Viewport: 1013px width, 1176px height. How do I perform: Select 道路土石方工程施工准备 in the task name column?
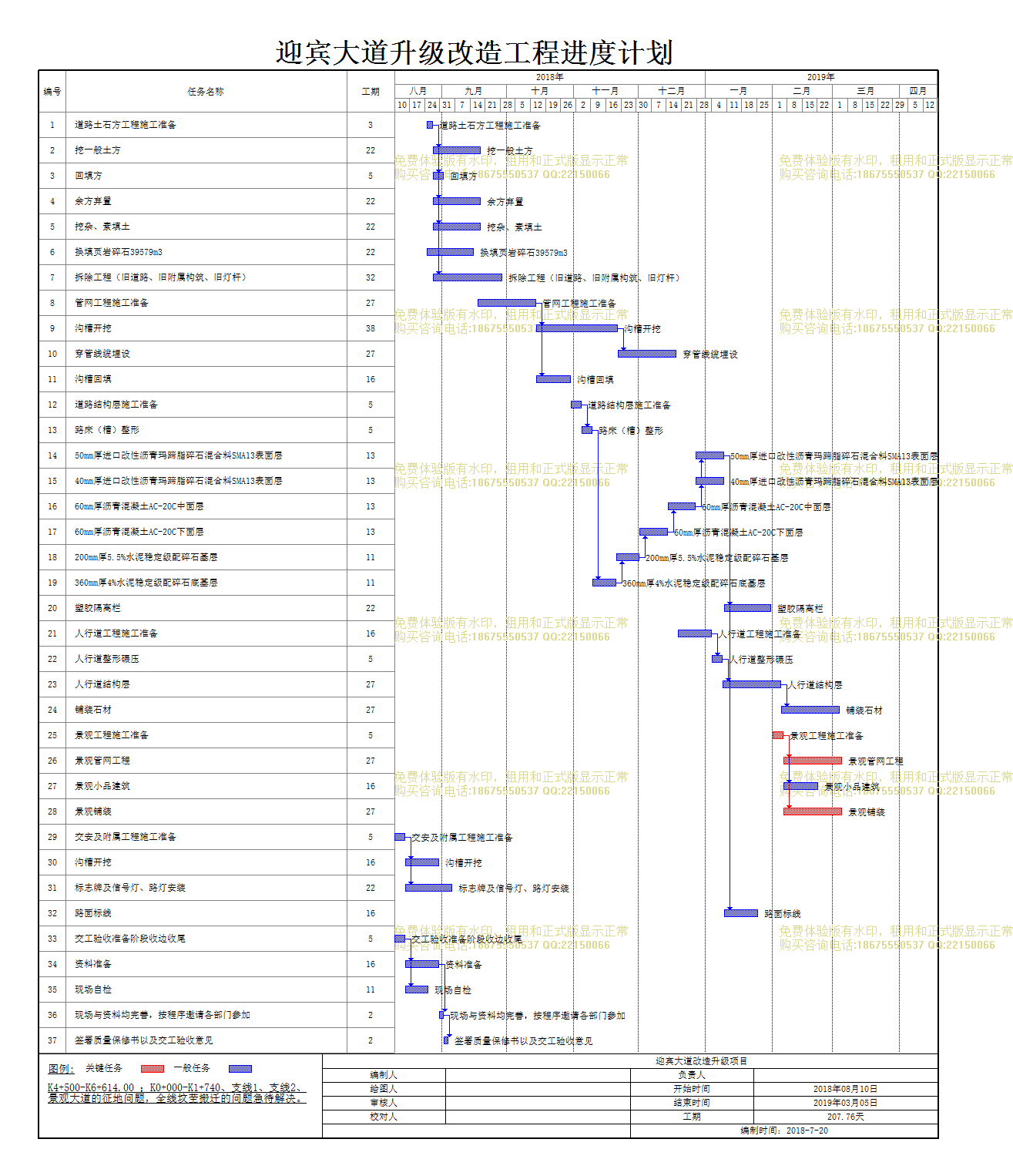(x=126, y=125)
